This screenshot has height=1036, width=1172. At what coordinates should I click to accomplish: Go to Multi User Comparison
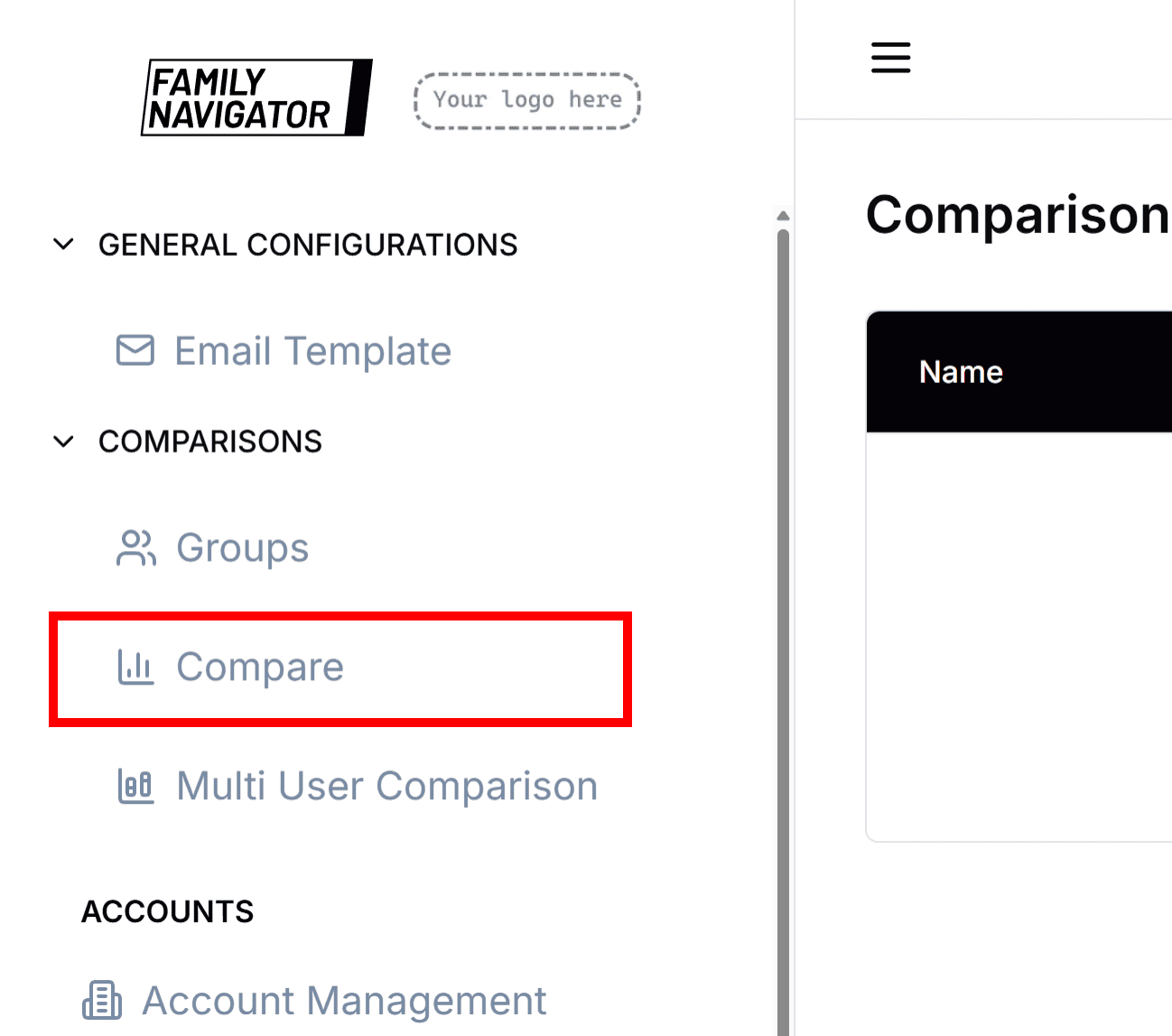(x=386, y=786)
